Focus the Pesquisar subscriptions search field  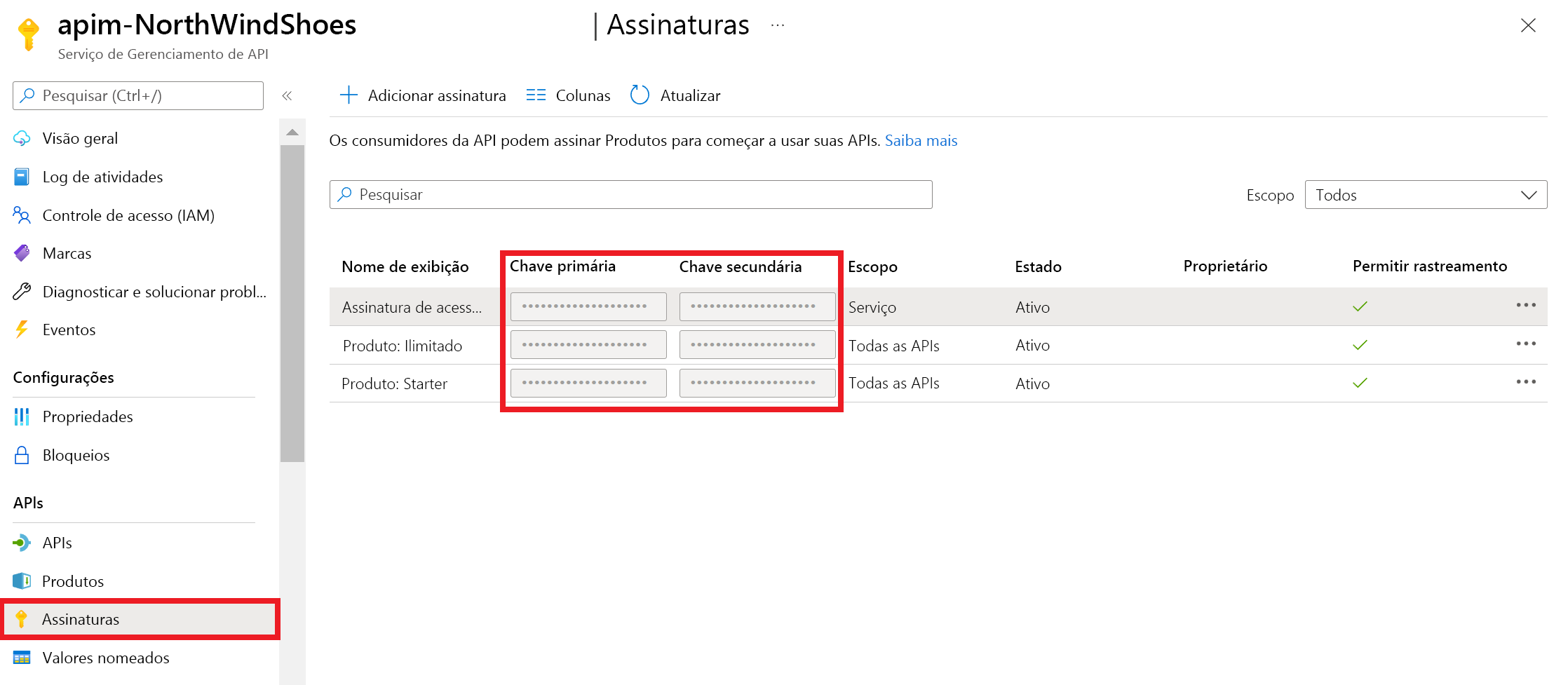tap(630, 194)
